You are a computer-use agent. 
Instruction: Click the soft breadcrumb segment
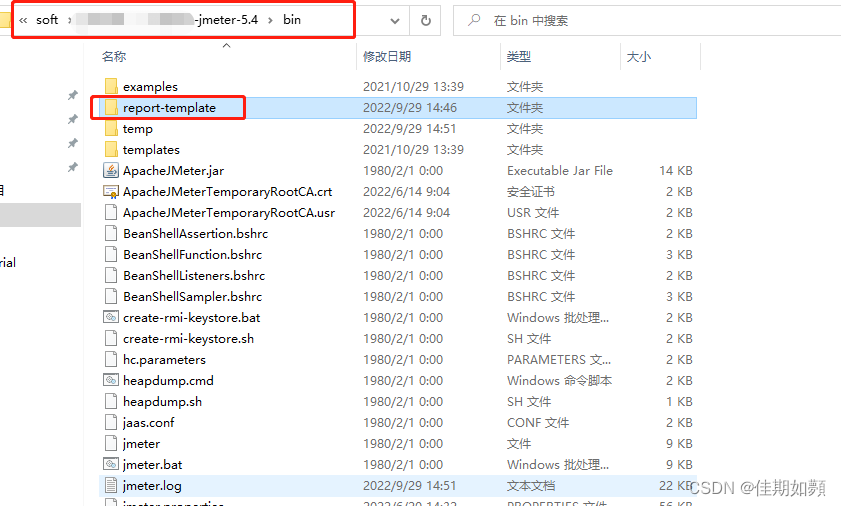pyautogui.click(x=47, y=20)
